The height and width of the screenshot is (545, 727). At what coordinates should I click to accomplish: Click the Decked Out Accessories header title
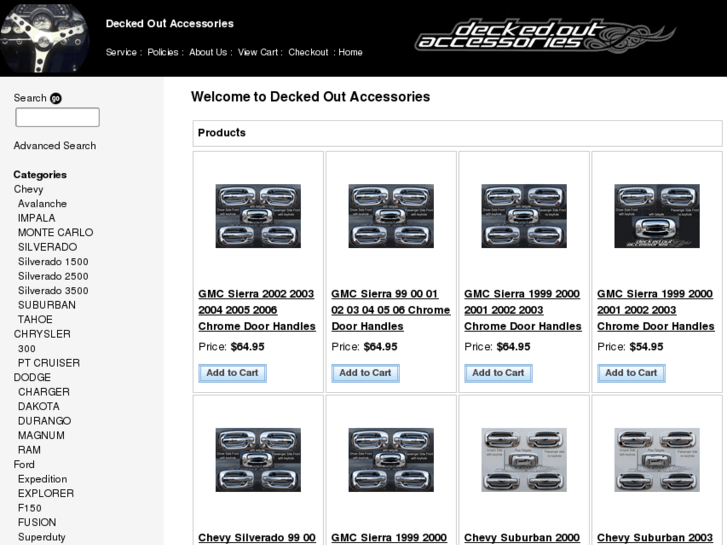point(170,24)
